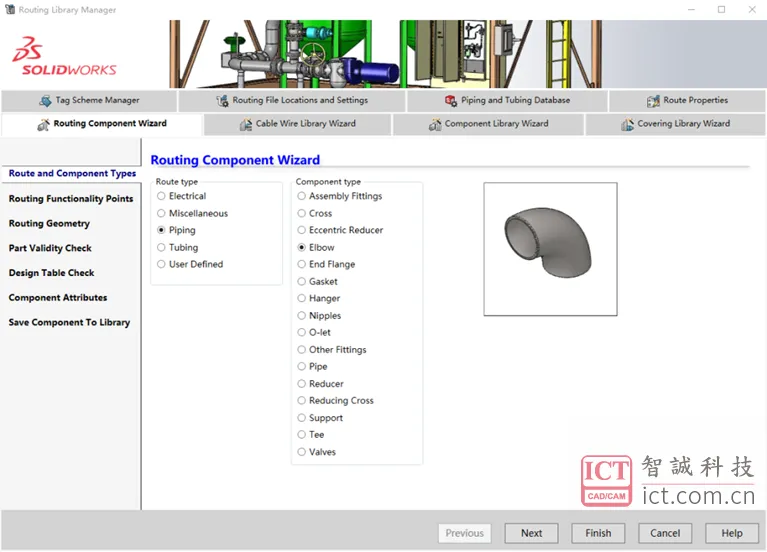Choose Eccentric Reducer component type
This screenshot has width=767, height=552.
tap(301, 230)
